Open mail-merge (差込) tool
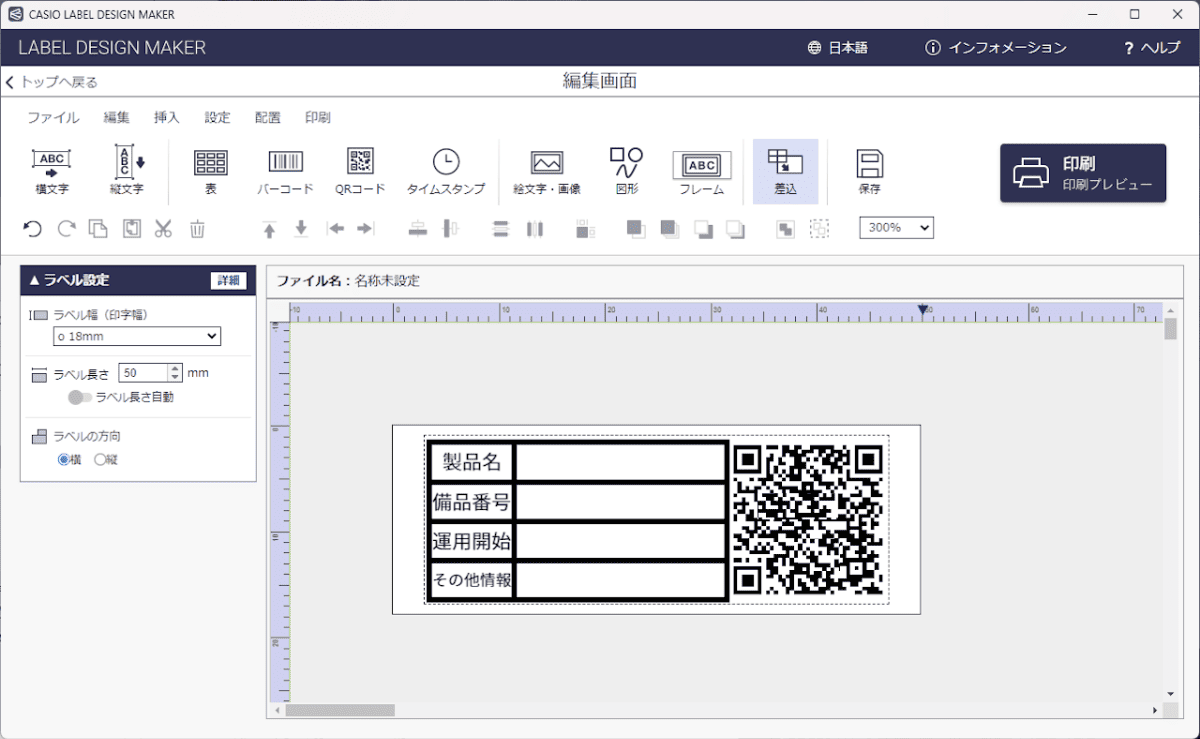The height and width of the screenshot is (739, 1200). [785, 171]
